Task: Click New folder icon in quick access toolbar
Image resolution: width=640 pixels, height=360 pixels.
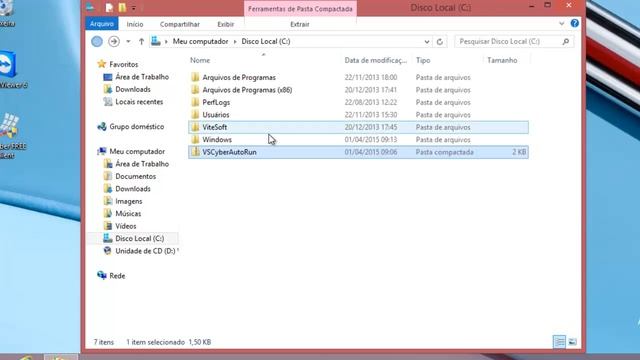Action: [x=122, y=7]
